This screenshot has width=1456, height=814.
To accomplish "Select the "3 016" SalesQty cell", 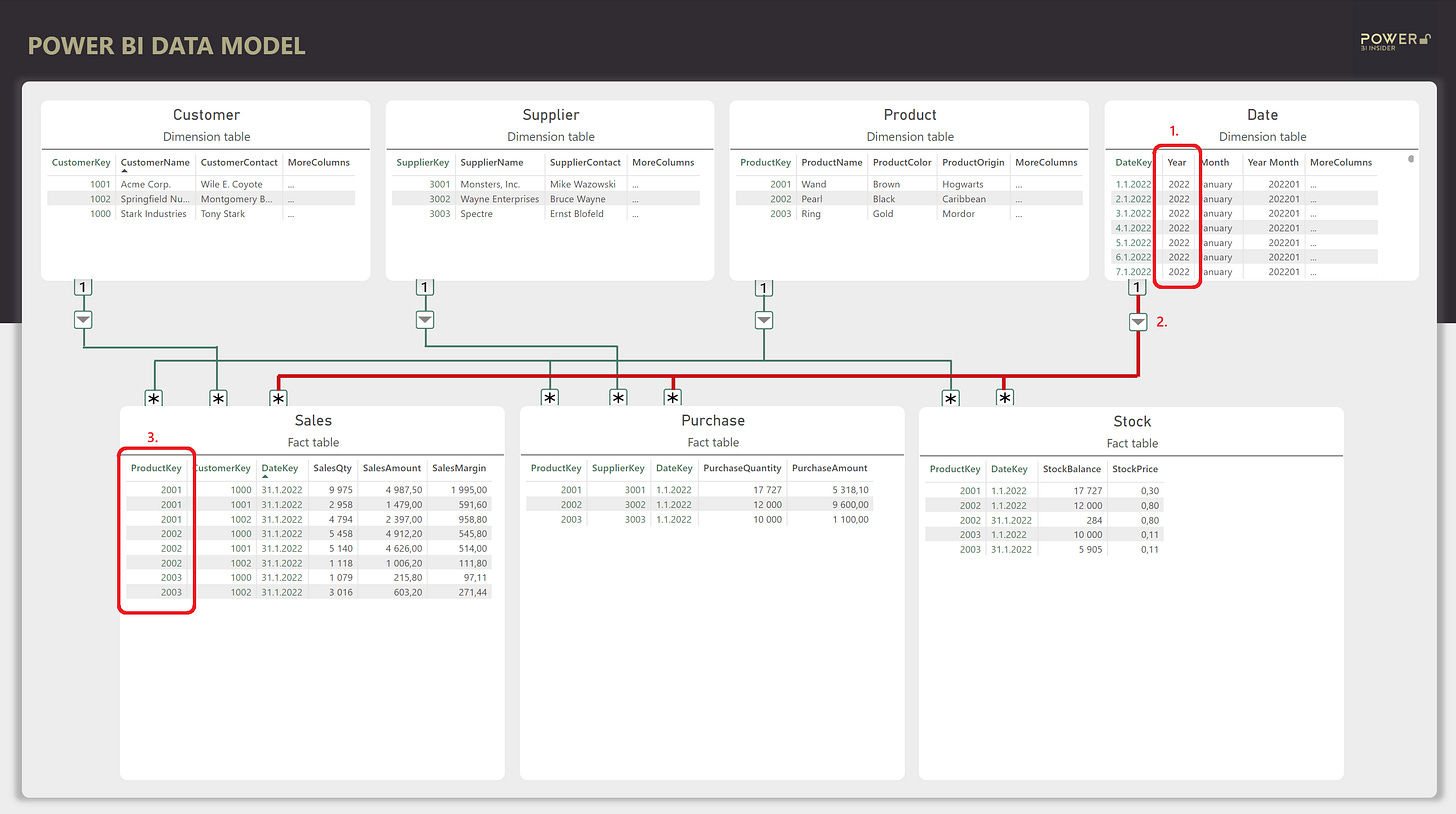I will pyautogui.click(x=340, y=592).
